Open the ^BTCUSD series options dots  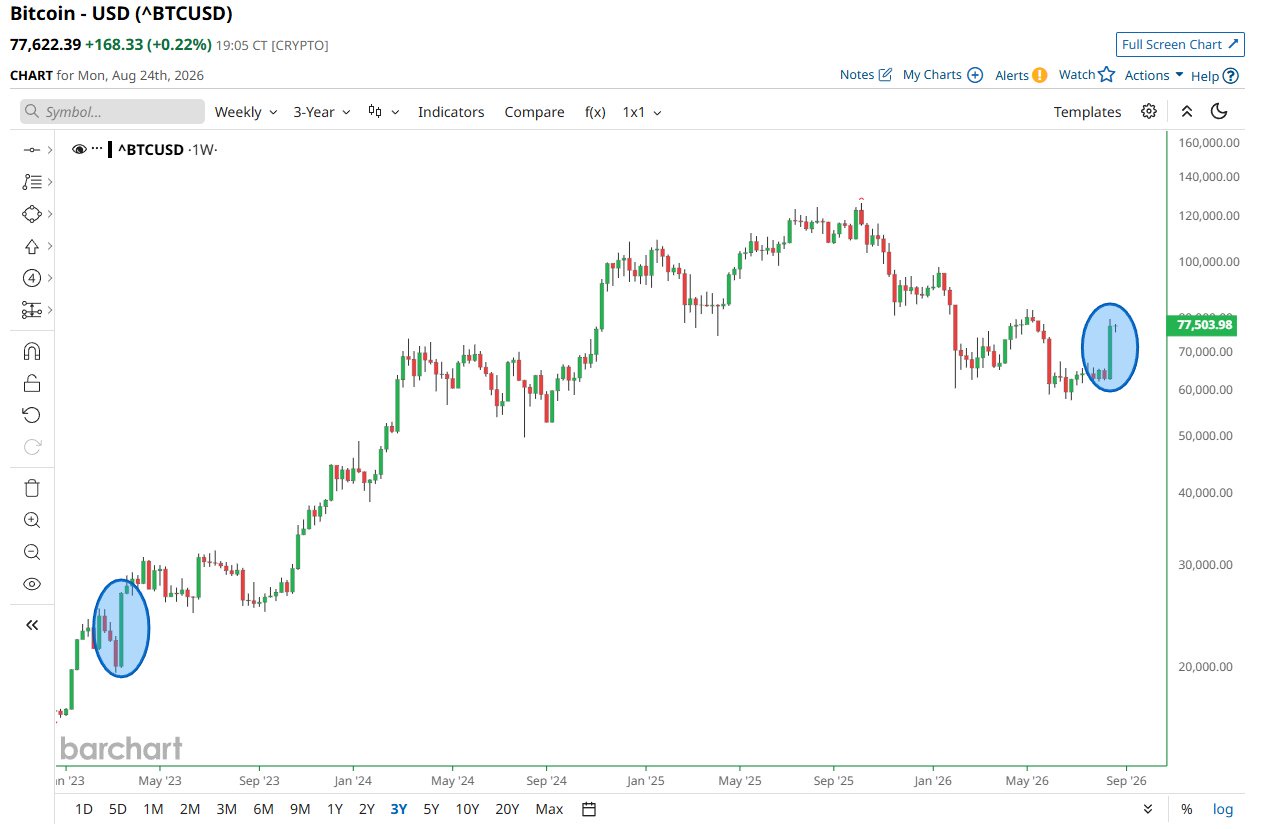[x=97, y=149]
